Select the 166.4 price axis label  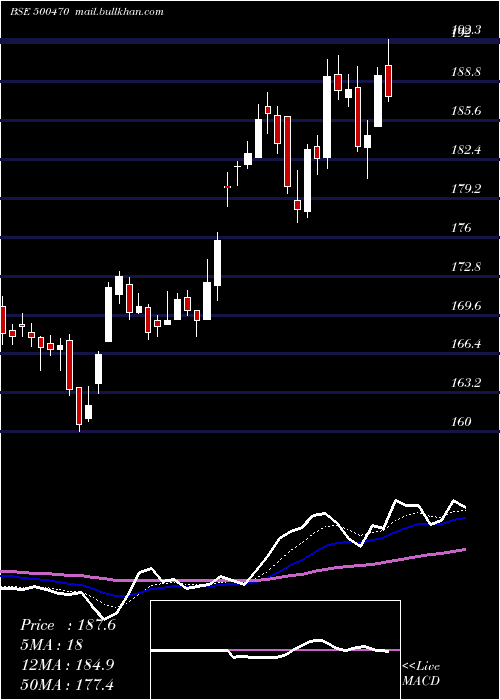pos(466,344)
